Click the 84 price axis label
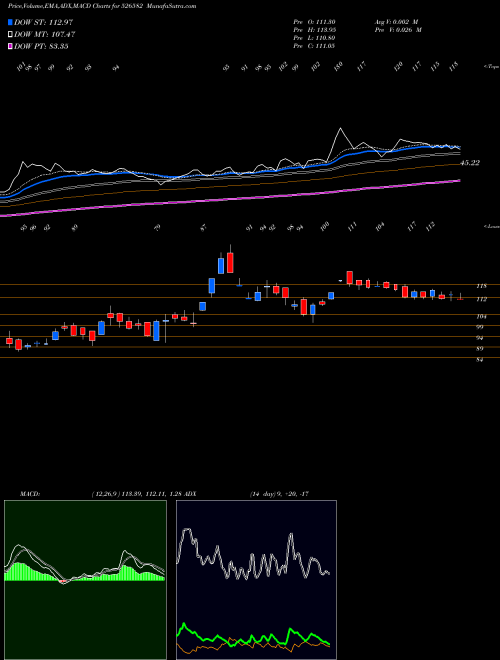The width and height of the screenshot is (500, 660). 480,360
